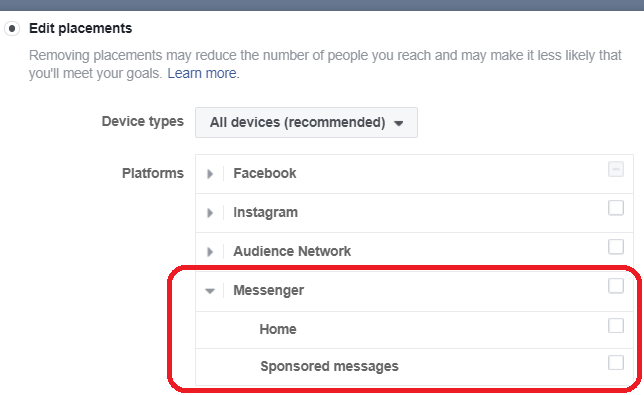Expand the Facebook platform arrow

coord(210,174)
